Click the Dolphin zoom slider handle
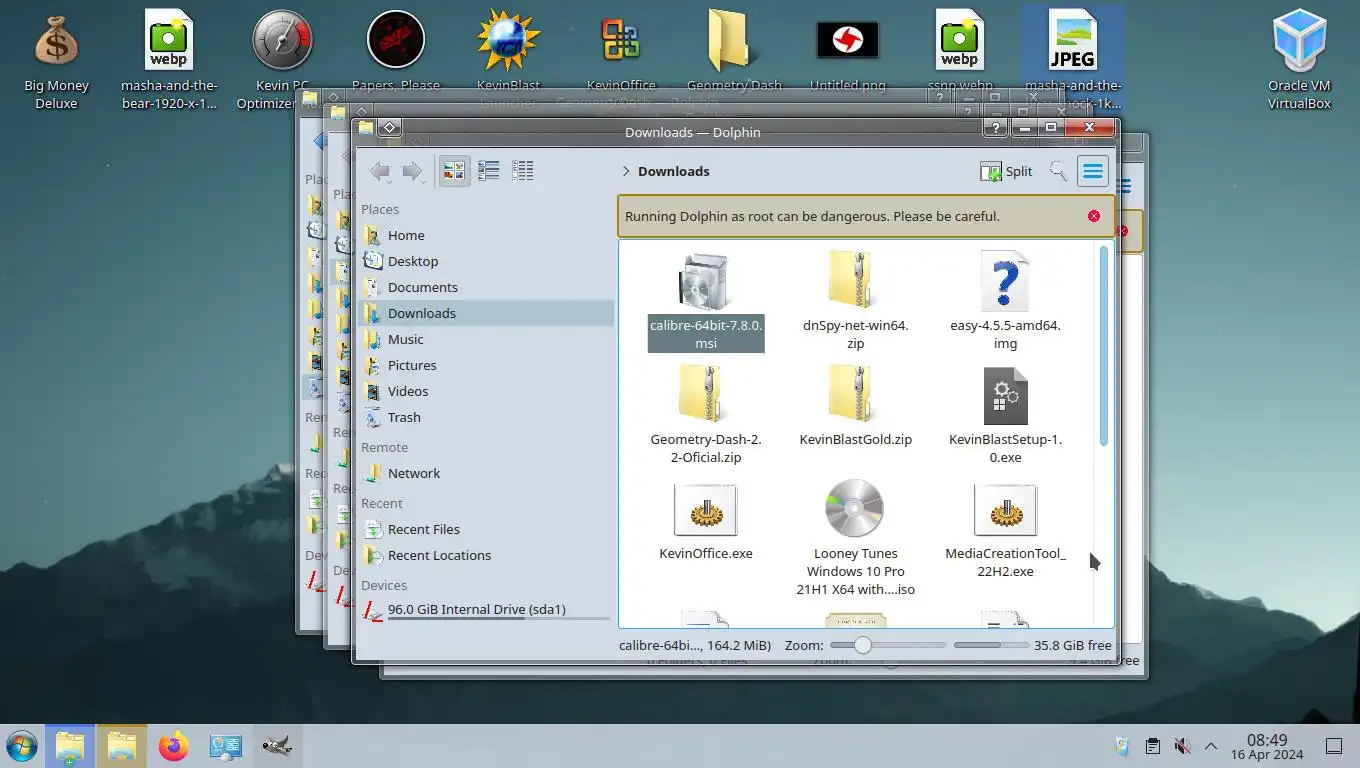This screenshot has height=768, width=1360. coord(862,645)
